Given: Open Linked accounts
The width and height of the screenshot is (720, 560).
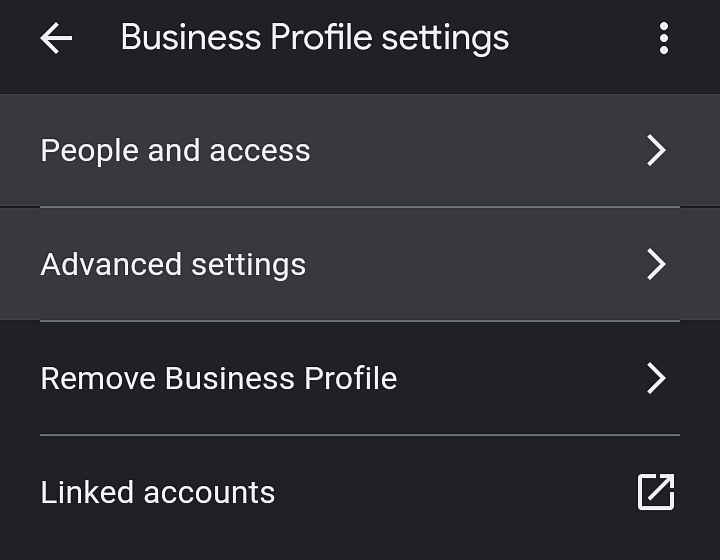Looking at the screenshot, I should [x=360, y=492].
